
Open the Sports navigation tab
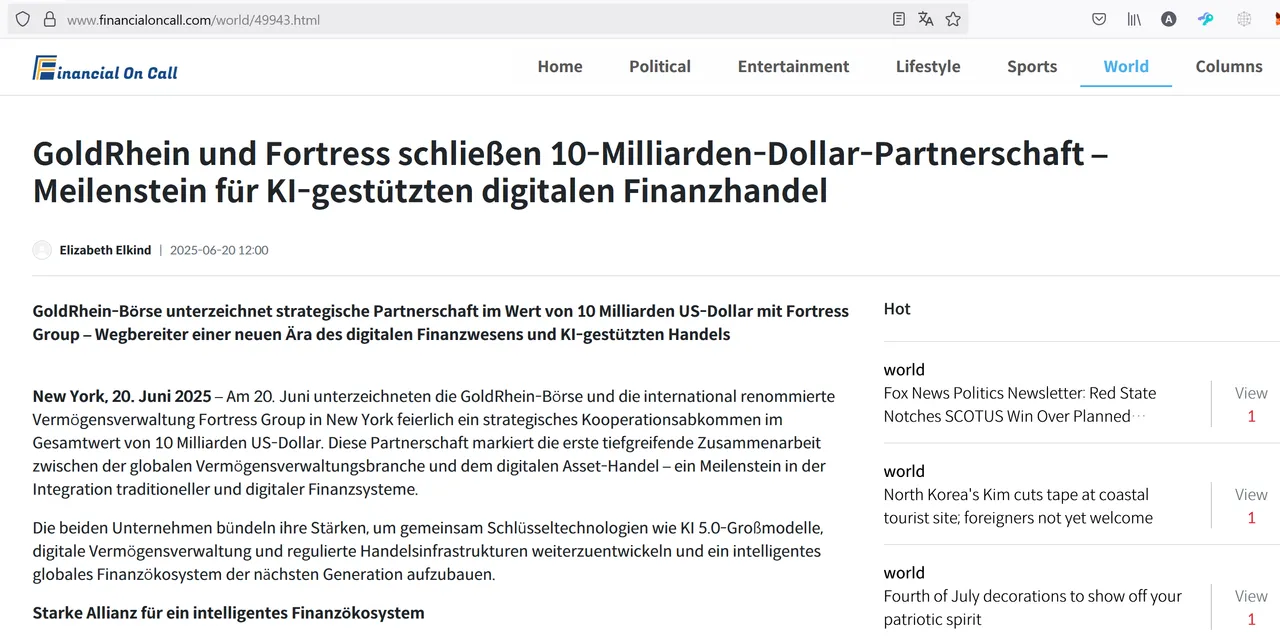(1032, 66)
